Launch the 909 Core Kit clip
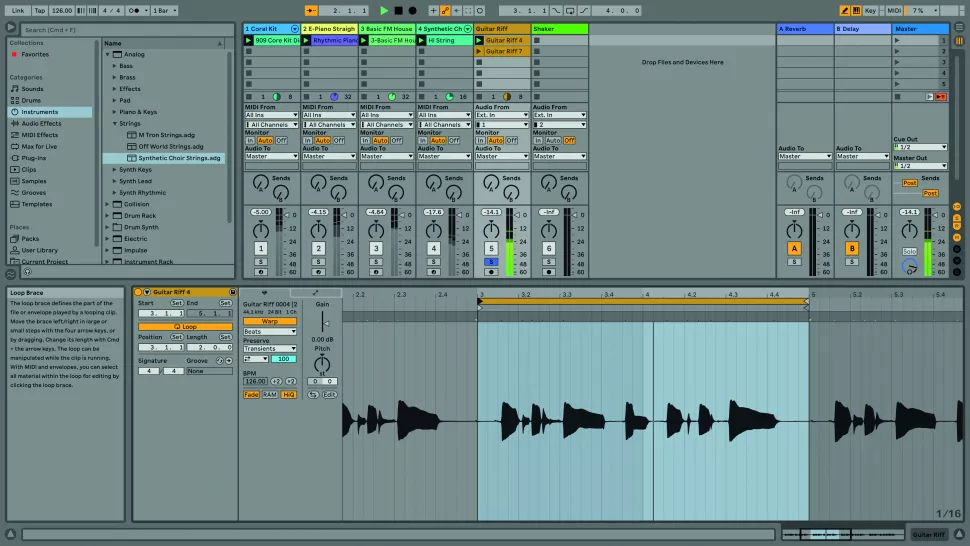 (249, 40)
